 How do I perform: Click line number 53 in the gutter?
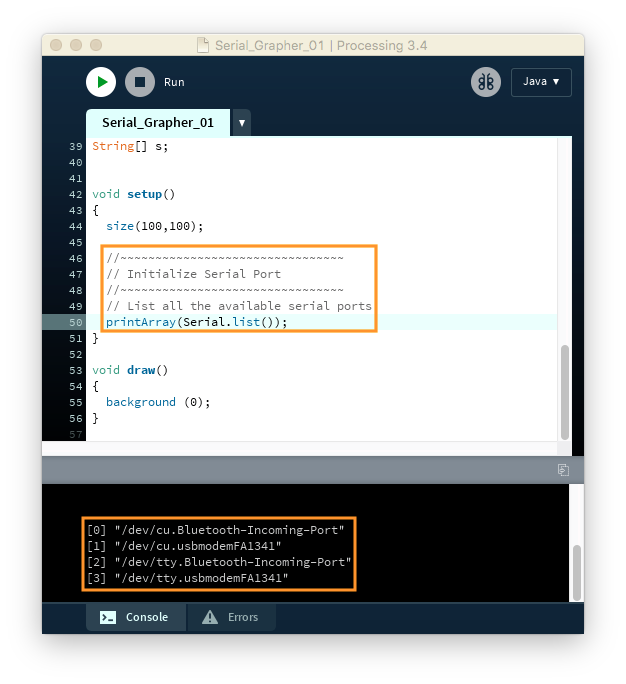click(x=75, y=370)
